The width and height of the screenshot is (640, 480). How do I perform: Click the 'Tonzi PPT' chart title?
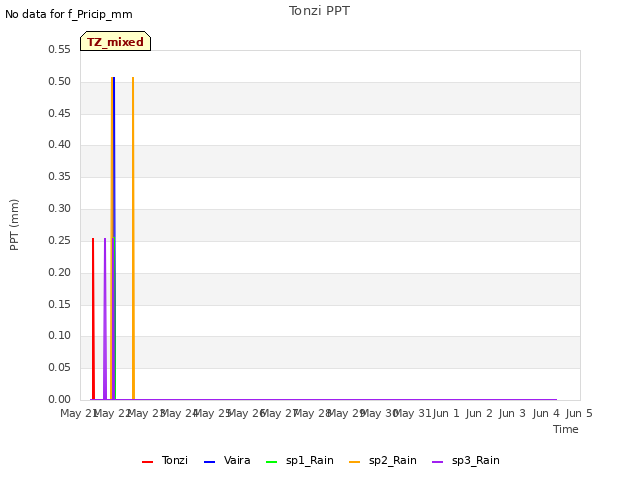coord(319,11)
